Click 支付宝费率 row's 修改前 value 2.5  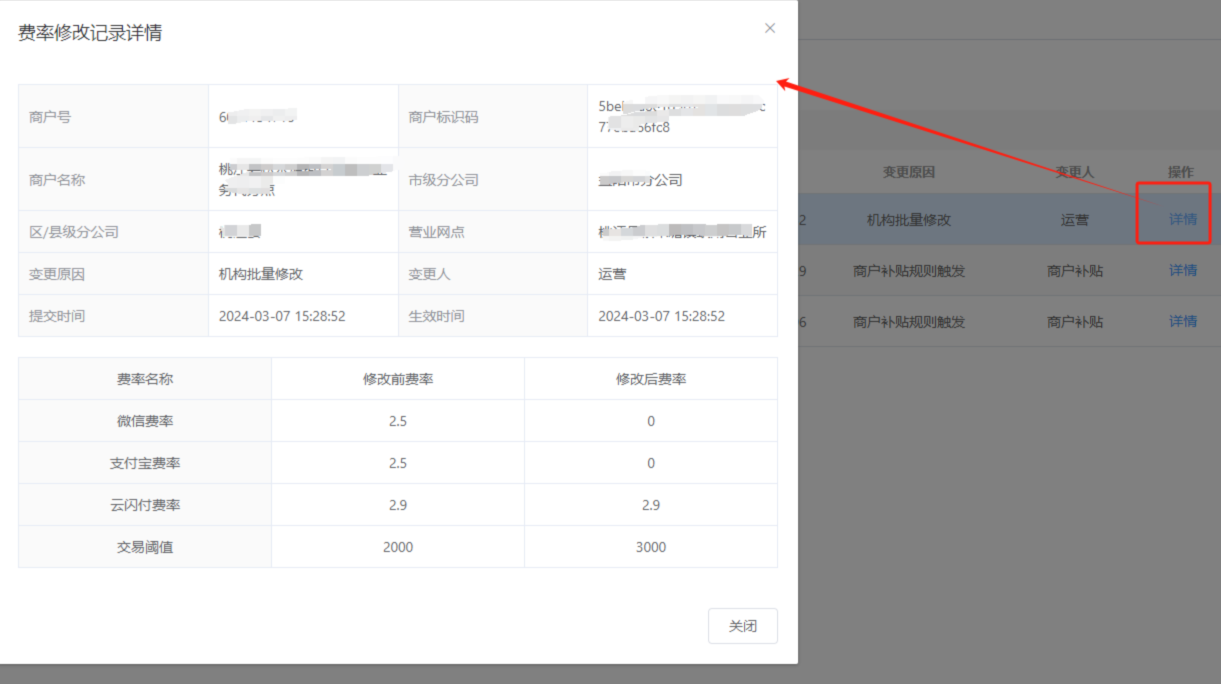click(397, 463)
